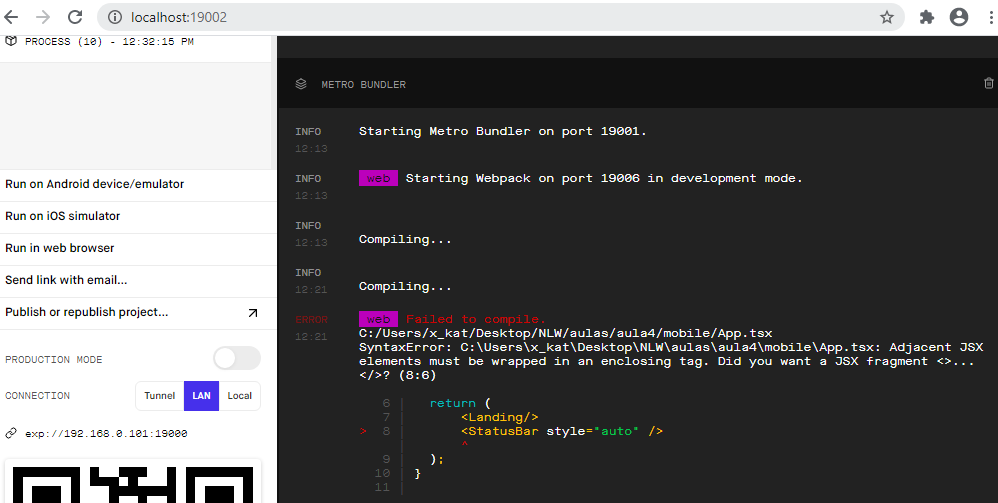Viewport: 998px width, 503px height.
Task: Click the Expo QR code image
Action: pos(133,481)
